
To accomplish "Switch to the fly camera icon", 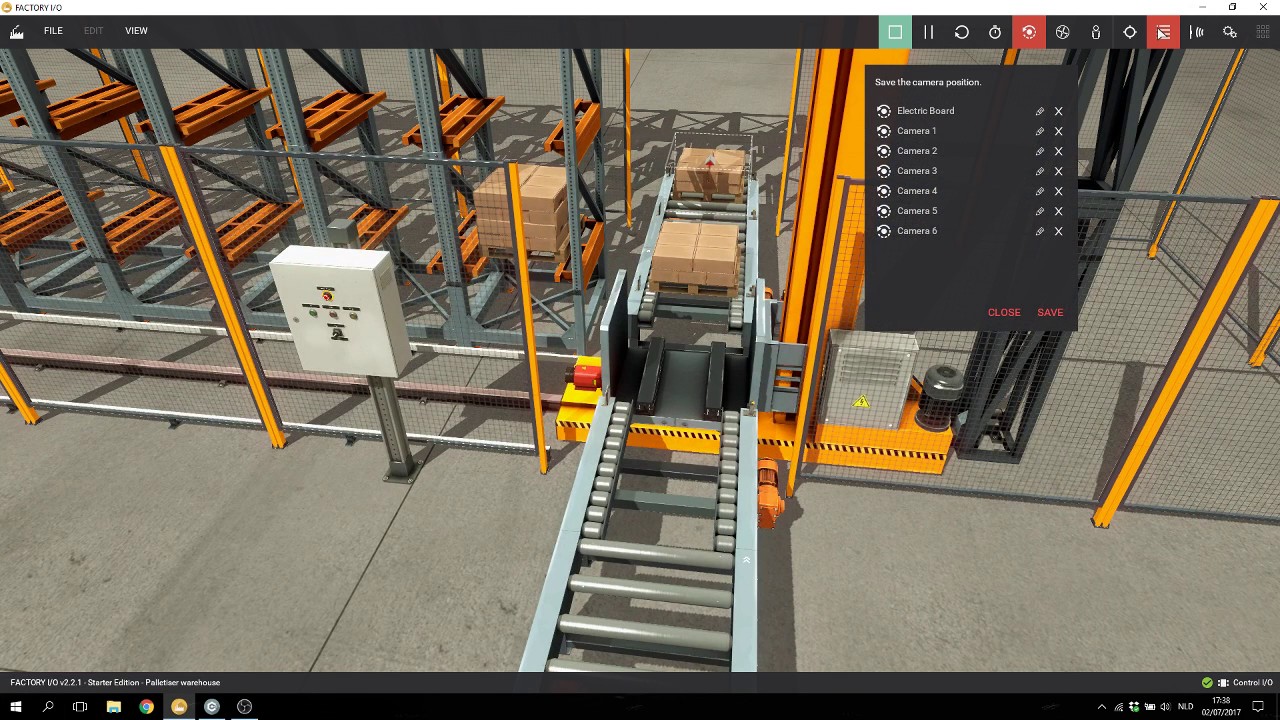I will (1062, 32).
